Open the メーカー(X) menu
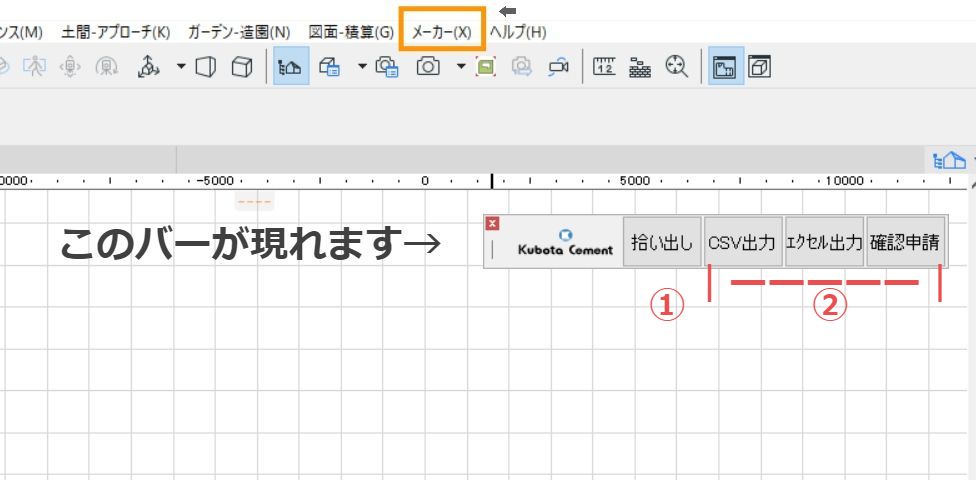This screenshot has height=480, width=976. coord(442,32)
